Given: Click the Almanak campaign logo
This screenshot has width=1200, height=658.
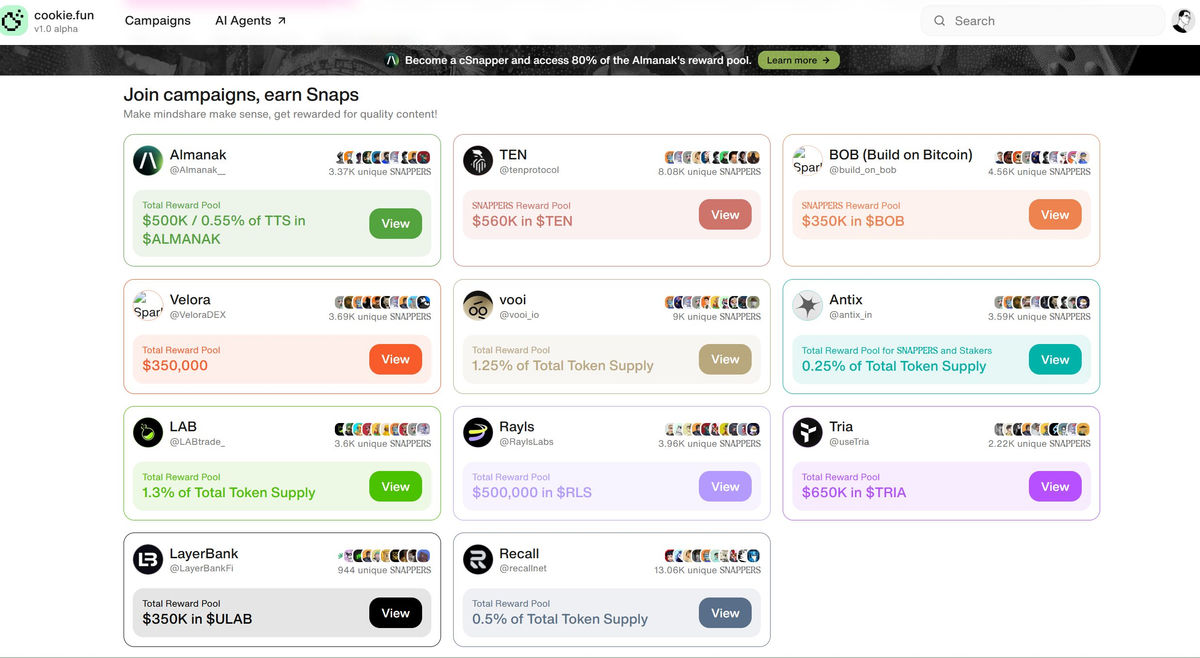Looking at the screenshot, I should [x=148, y=161].
